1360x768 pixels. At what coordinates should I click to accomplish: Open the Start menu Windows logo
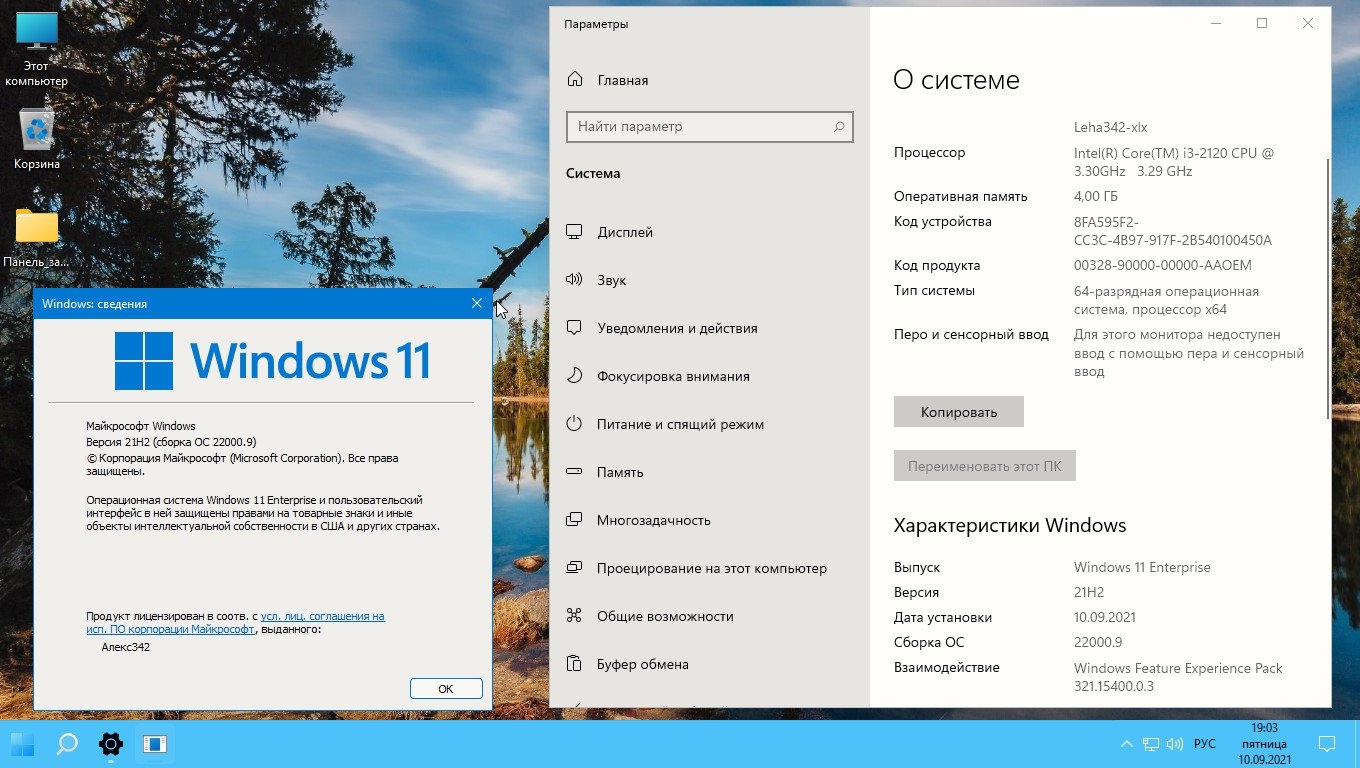click(x=22, y=744)
